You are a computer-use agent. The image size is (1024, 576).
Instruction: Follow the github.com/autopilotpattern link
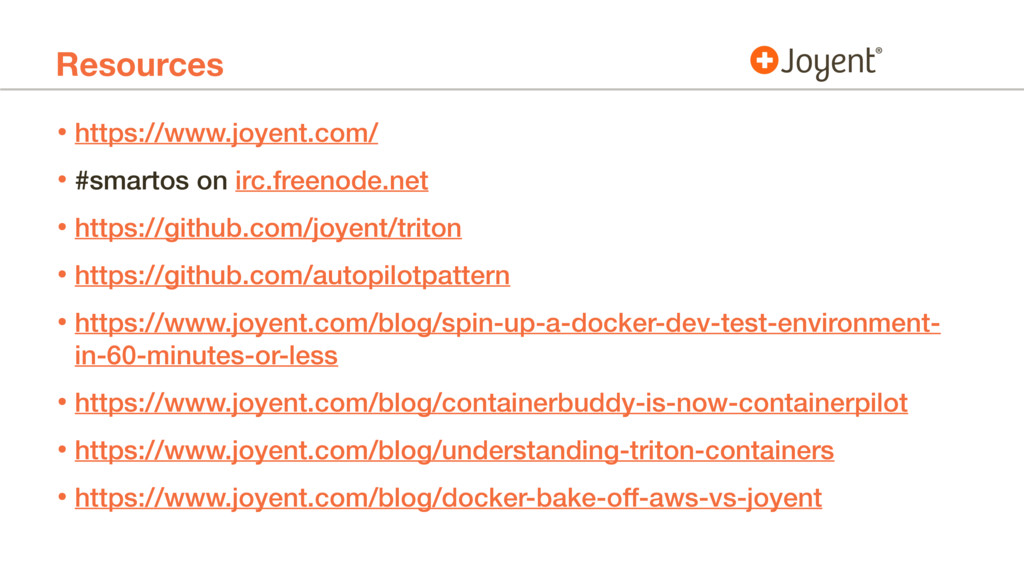tap(292, 276)
